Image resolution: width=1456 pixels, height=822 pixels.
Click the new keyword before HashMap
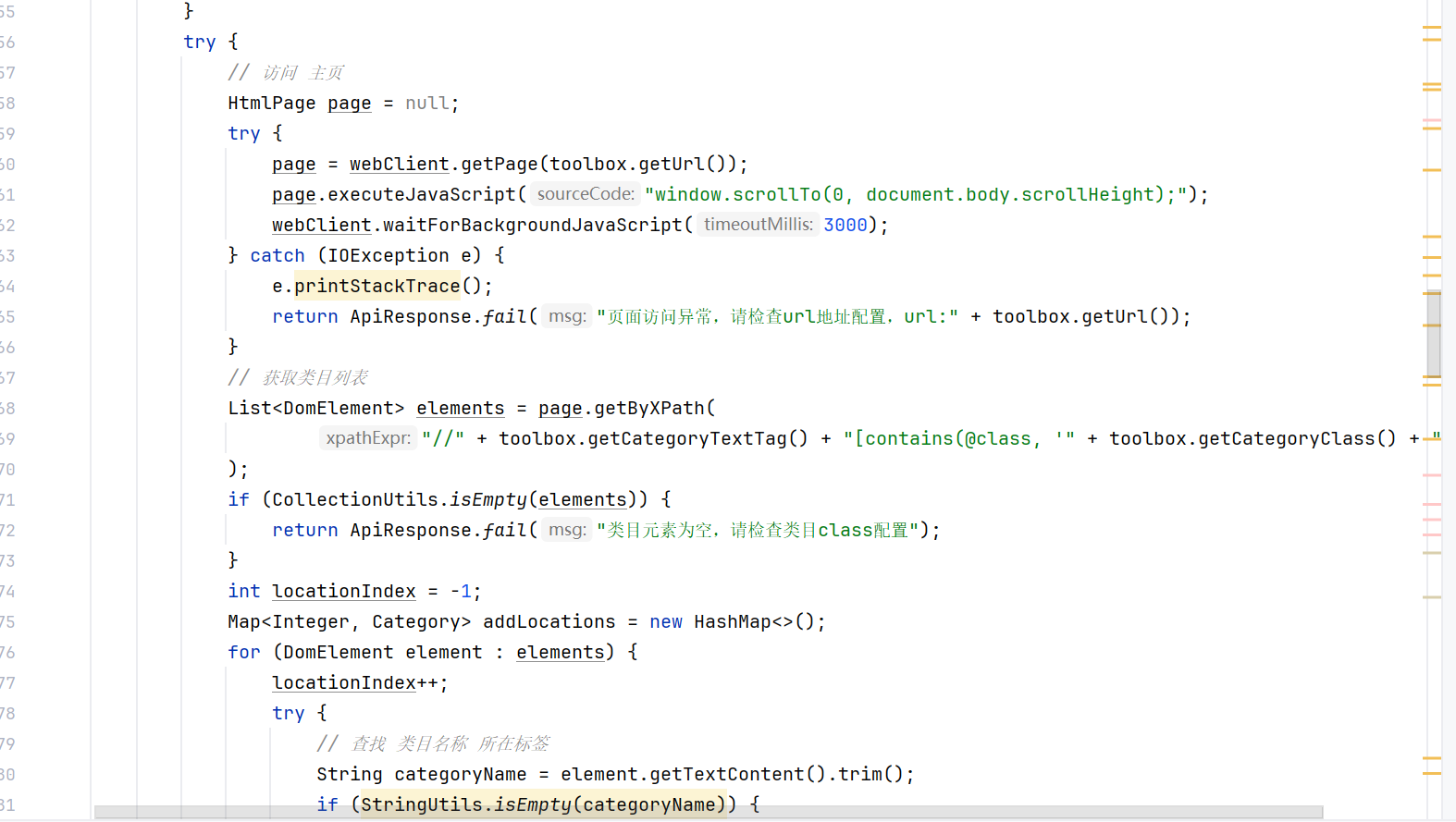click(x=666, y=621)
